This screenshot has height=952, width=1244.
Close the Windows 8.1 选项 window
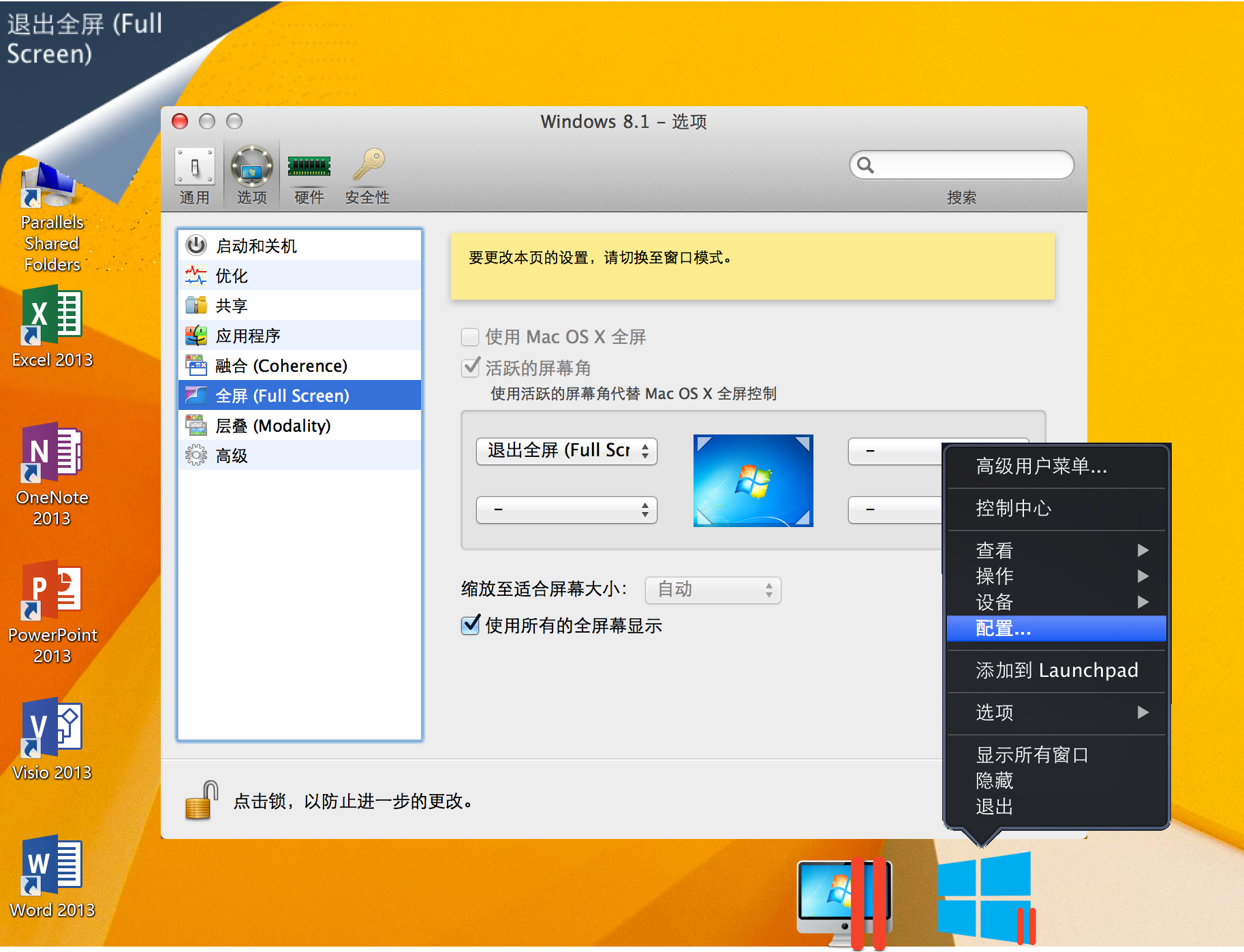180,121
